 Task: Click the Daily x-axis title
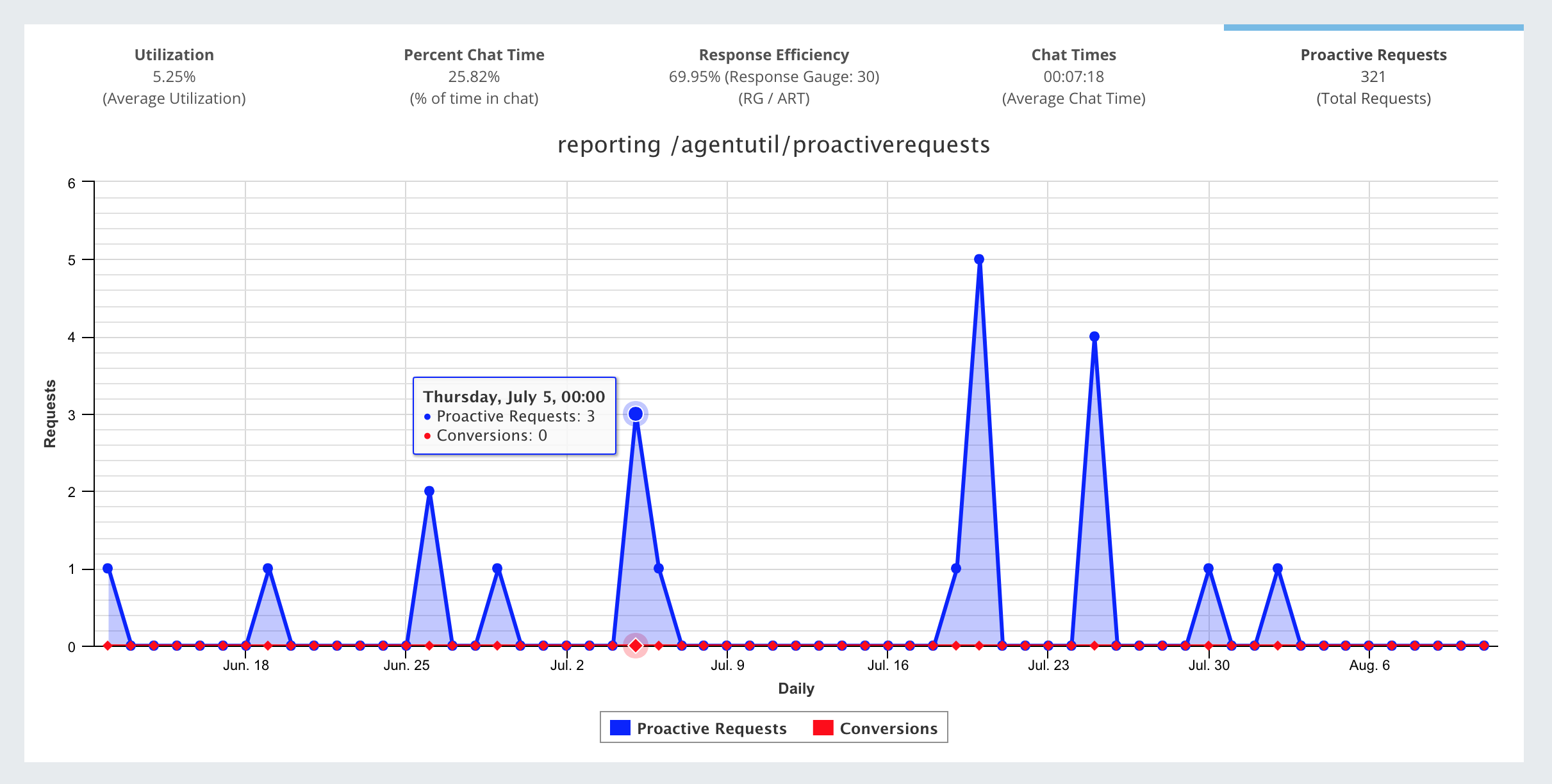tap(796, 689)
